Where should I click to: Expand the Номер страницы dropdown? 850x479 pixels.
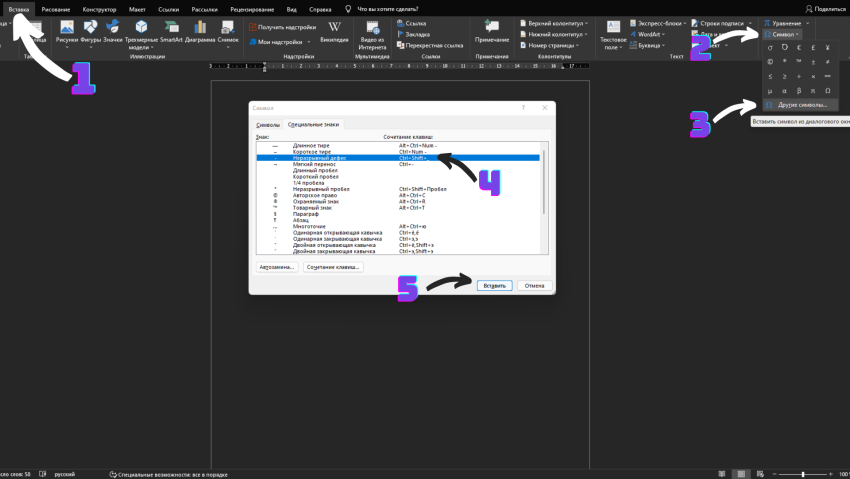(577, 46)
